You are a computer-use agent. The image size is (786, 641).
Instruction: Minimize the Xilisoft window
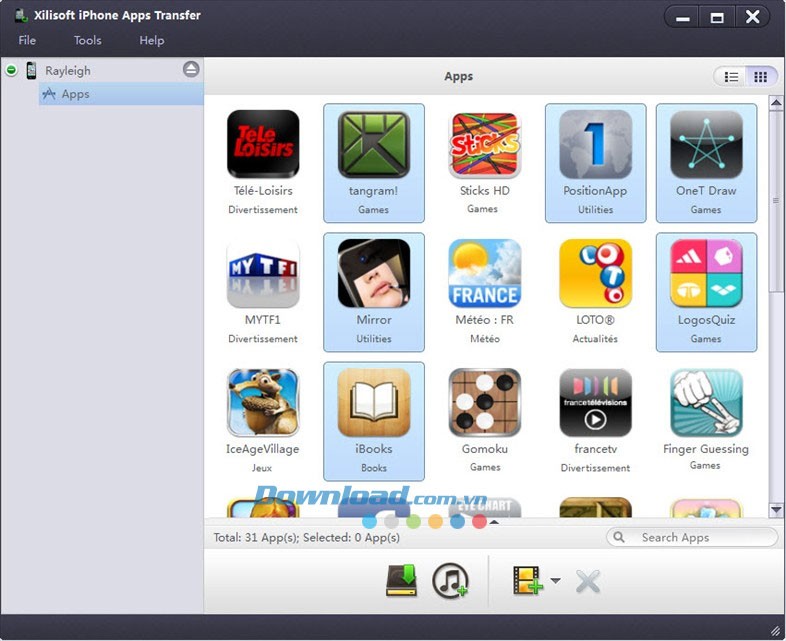pyautogui.click(x=682, y=18)
